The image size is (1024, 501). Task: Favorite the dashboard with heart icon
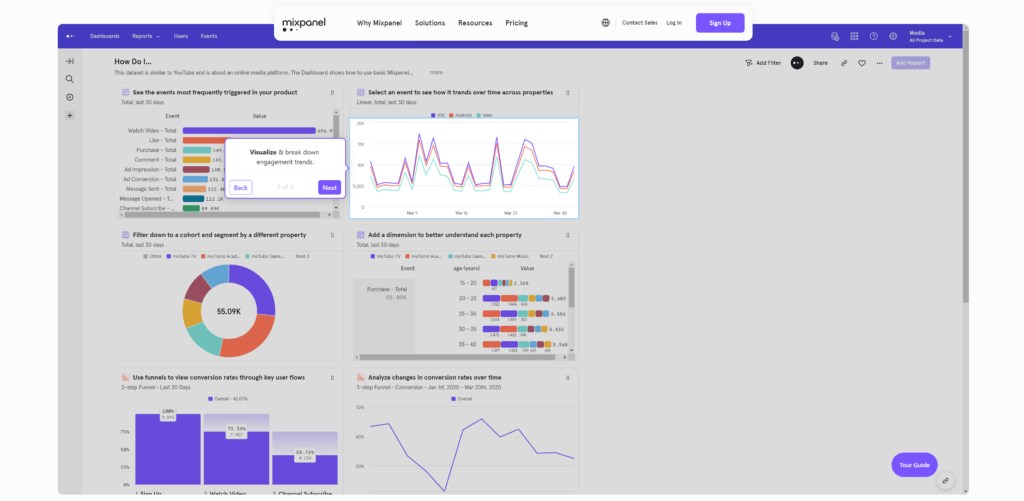click(862, 63)
